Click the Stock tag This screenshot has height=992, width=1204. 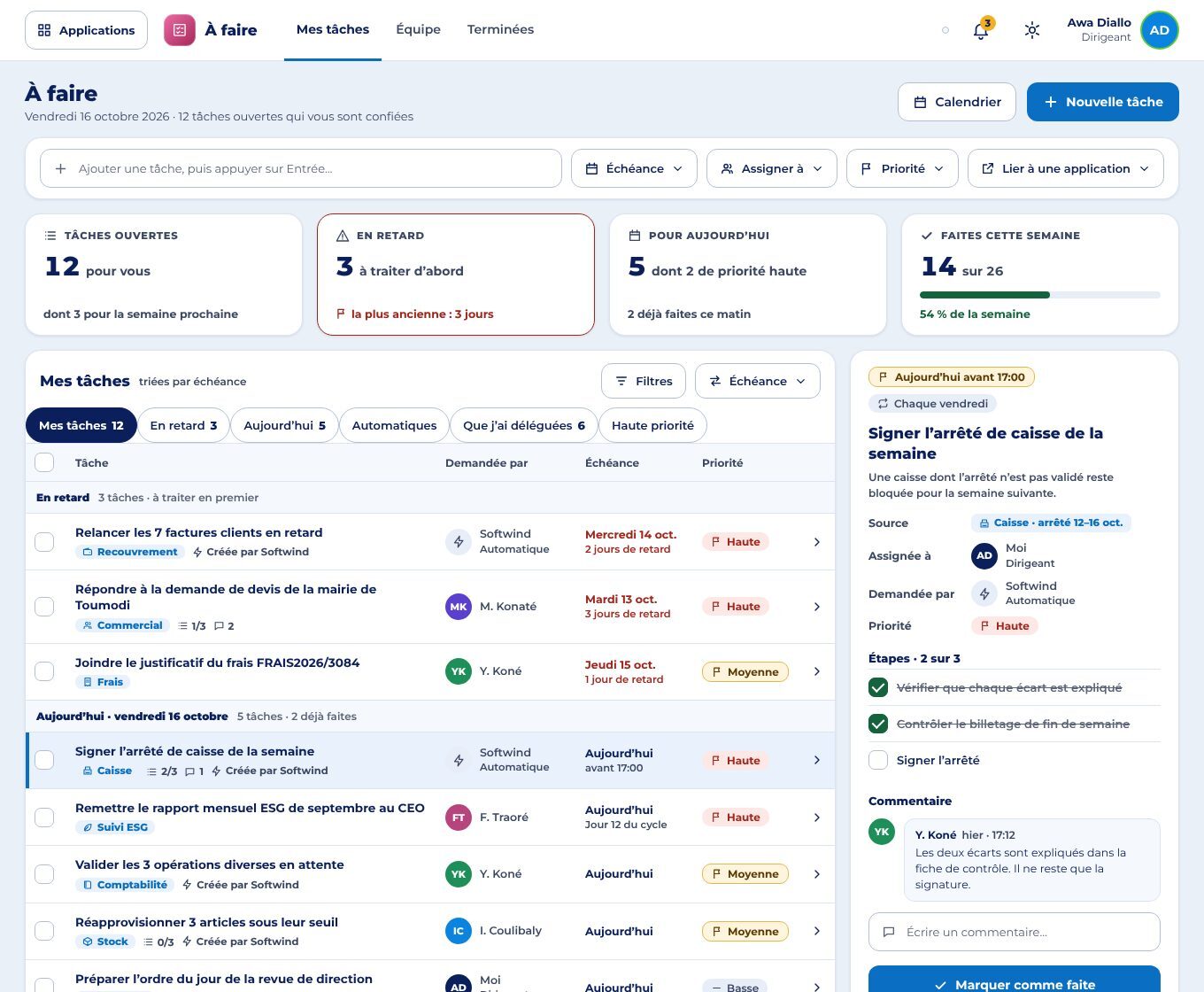[x=105, y=942]
